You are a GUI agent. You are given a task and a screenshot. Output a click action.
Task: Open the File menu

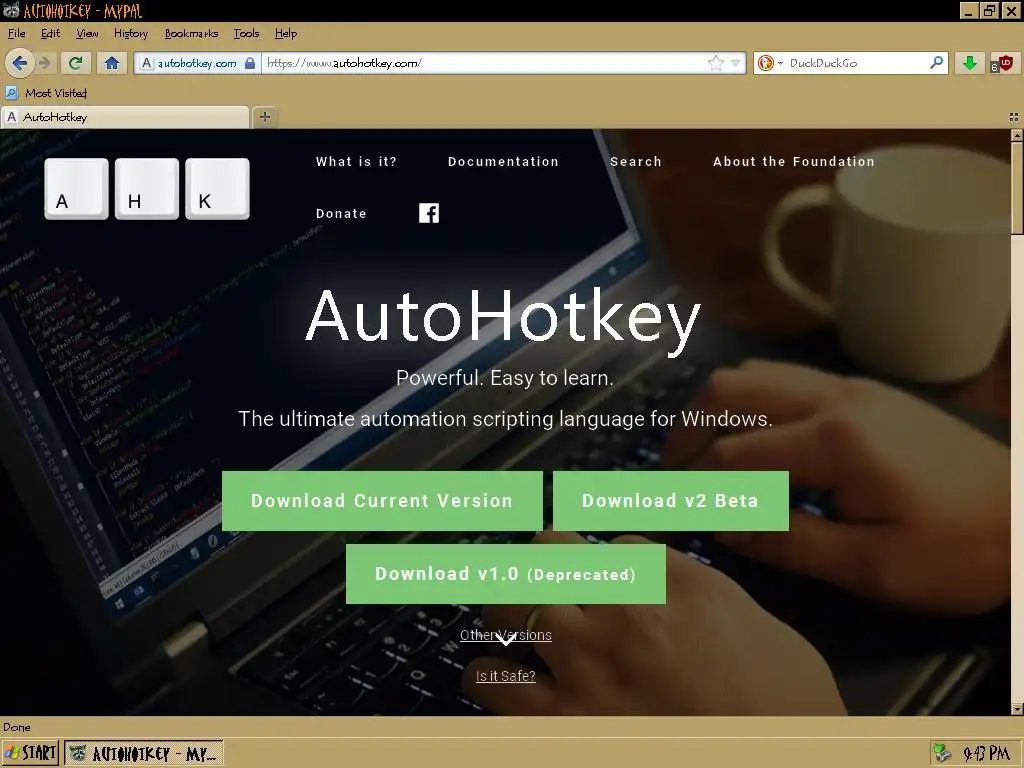[x=16, y=33]
